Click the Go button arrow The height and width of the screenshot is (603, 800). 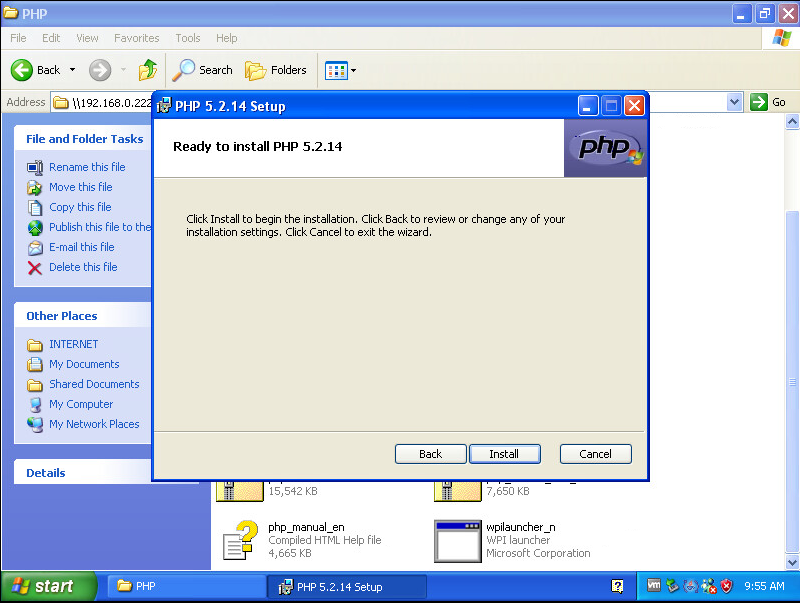(x=759, y=102)
